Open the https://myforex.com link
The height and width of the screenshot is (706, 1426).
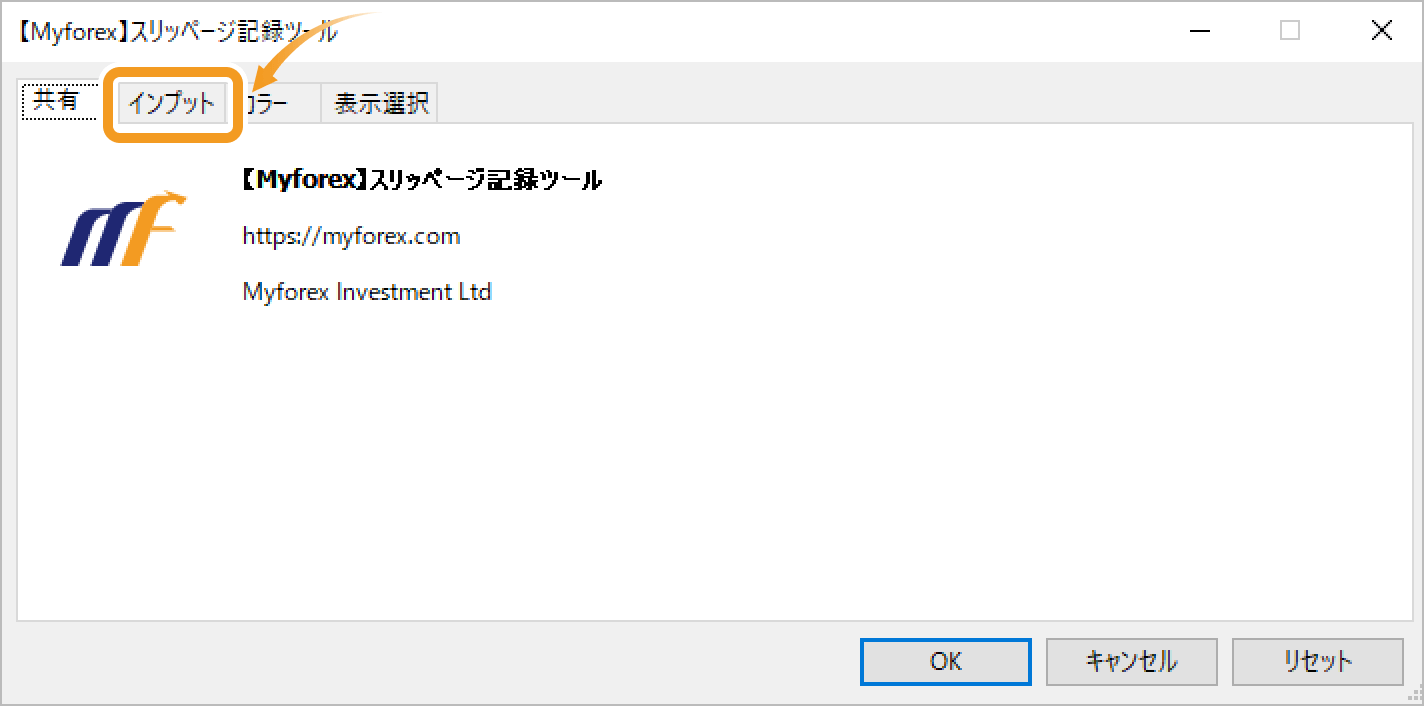[352, 236]
